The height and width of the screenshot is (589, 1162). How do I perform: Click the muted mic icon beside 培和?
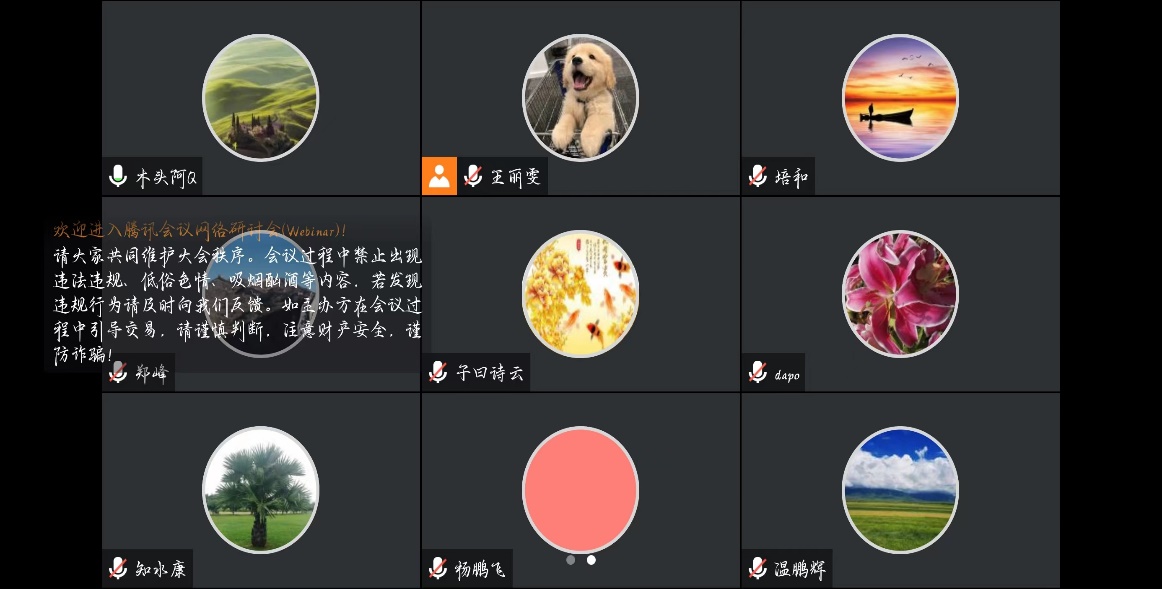pyautogui.click(x=757, y=176)
